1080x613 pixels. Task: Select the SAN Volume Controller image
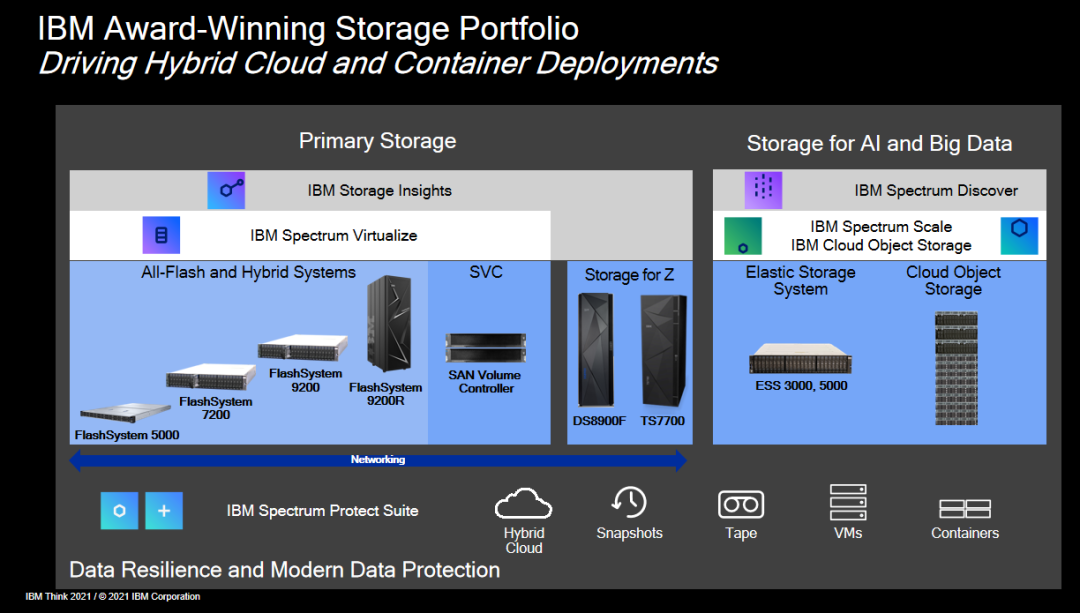point(486,348)
